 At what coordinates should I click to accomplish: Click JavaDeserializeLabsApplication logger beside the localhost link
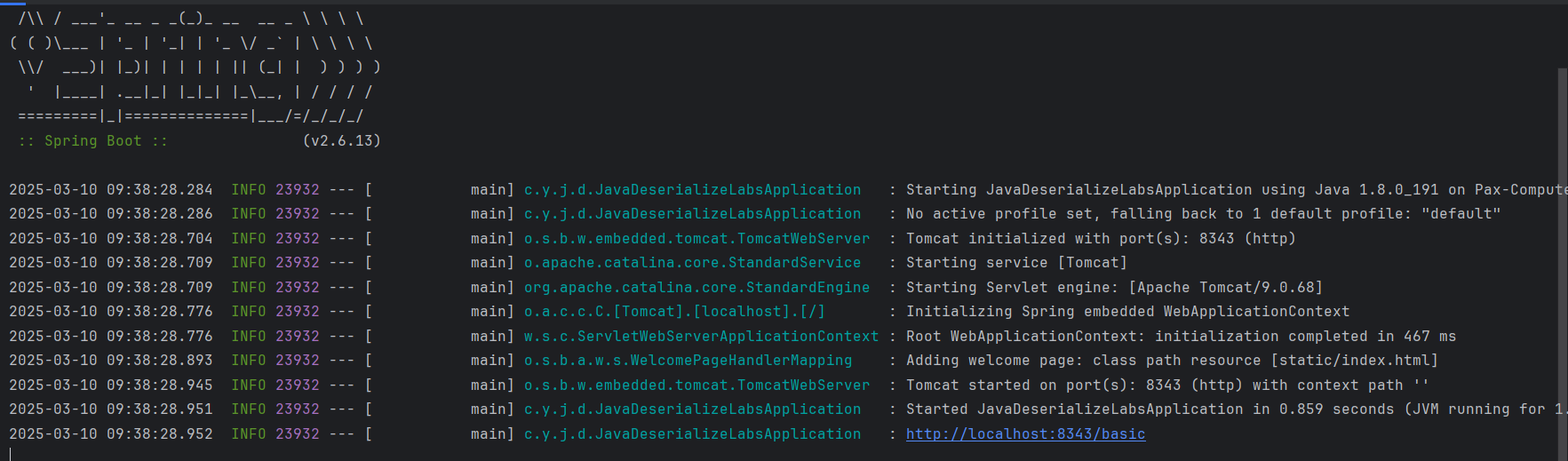tap(692, 434)
